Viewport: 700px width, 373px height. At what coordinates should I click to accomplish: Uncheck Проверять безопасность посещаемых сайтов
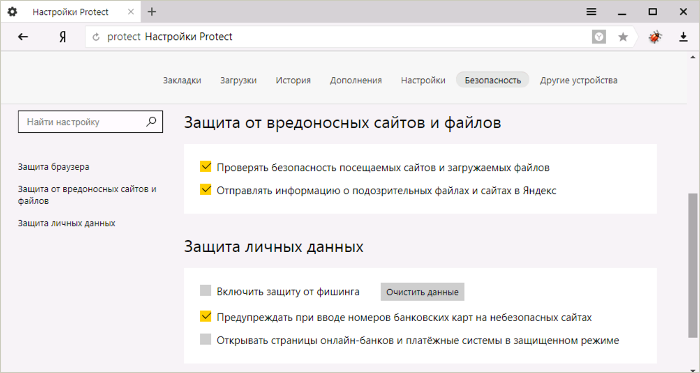click(x=205, y=167)
